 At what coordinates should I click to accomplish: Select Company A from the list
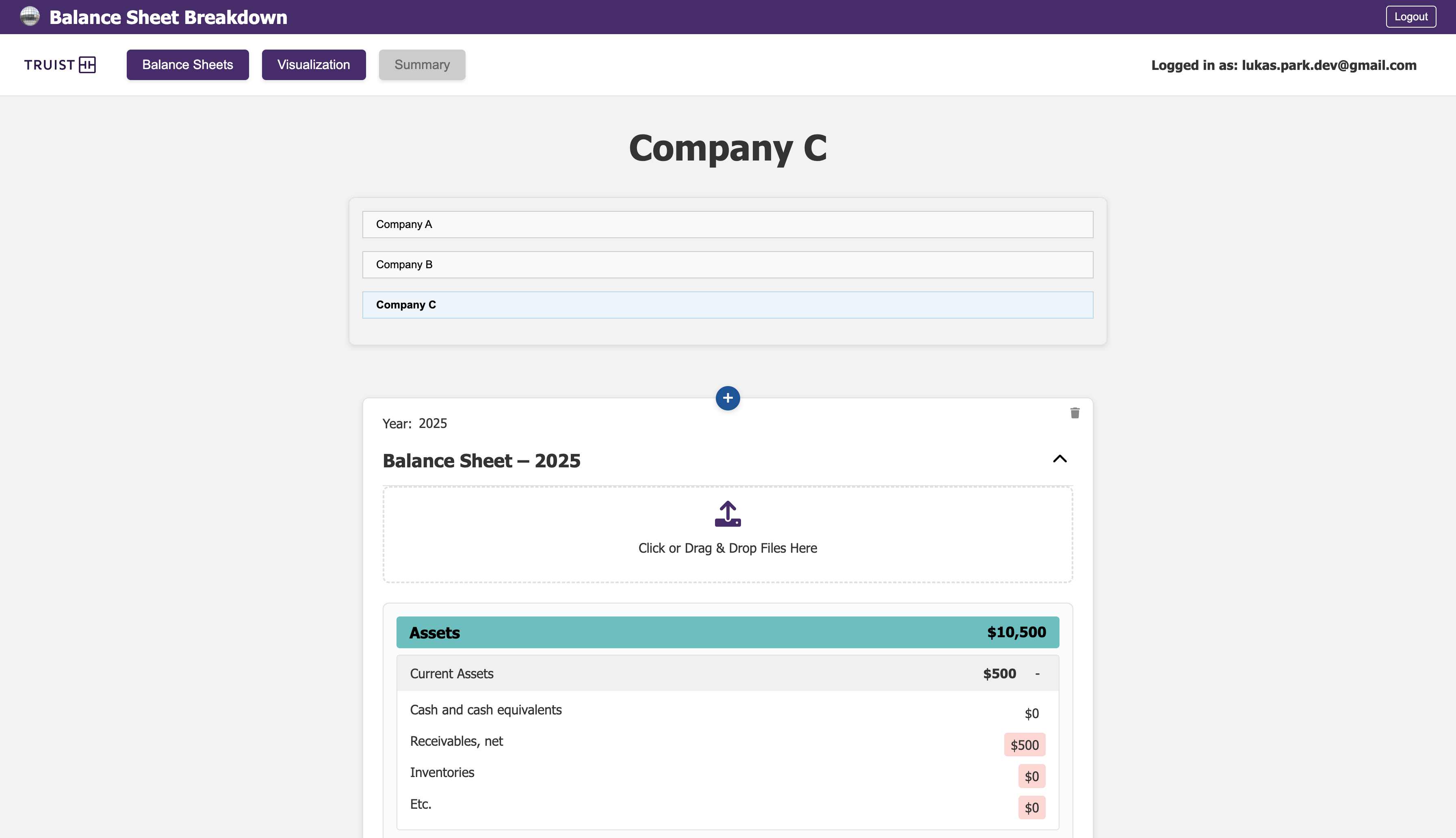click(x=727, y=224)
